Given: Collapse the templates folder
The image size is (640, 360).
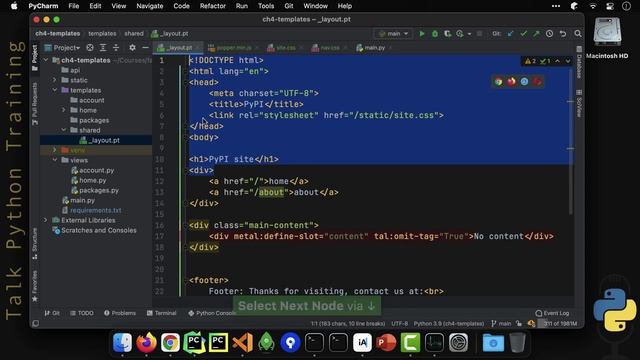Looking at the screenshot, I should [55, 90].
